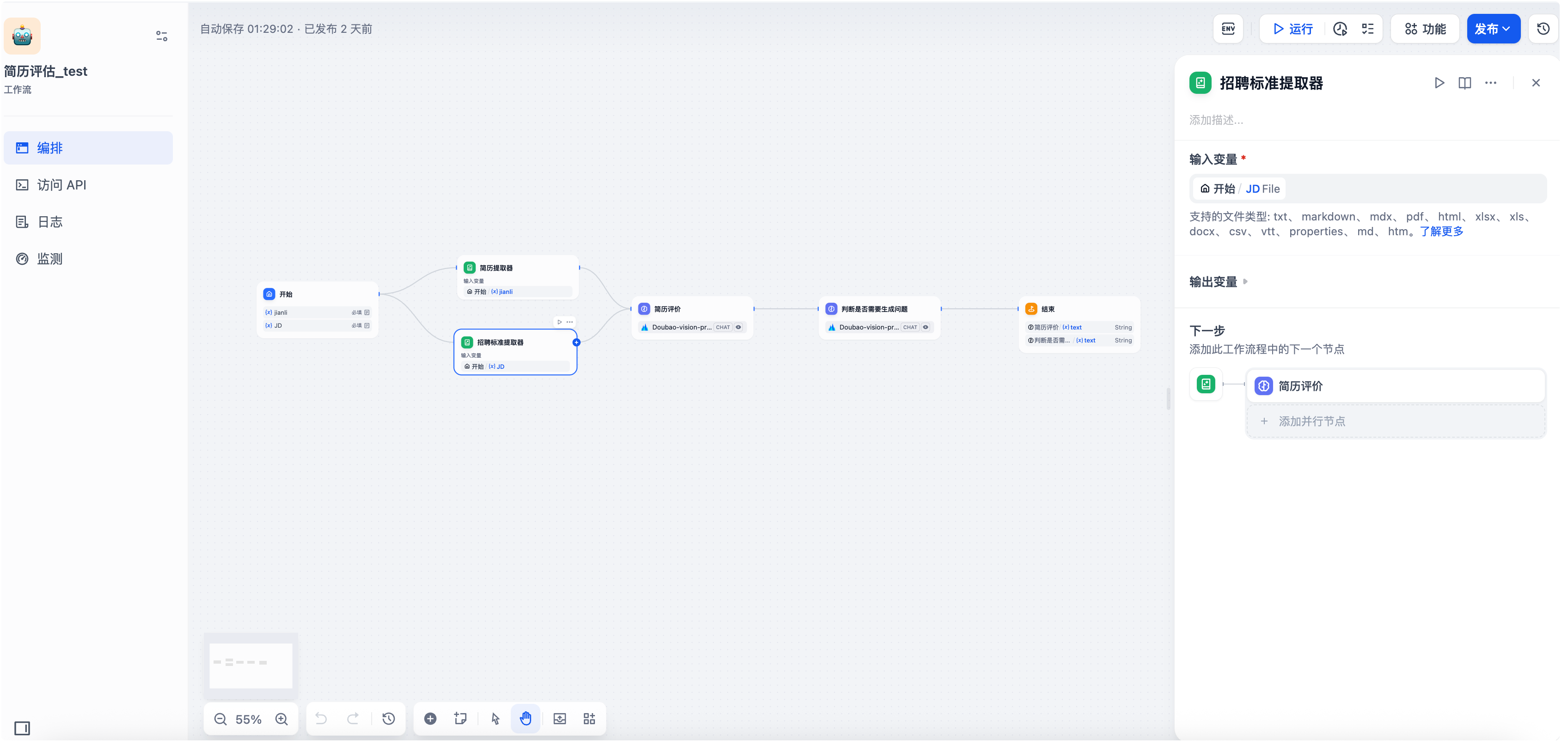Click the canvas minimap thumbnail
Screen dimensions: 1568x745
tap(251, 665)
